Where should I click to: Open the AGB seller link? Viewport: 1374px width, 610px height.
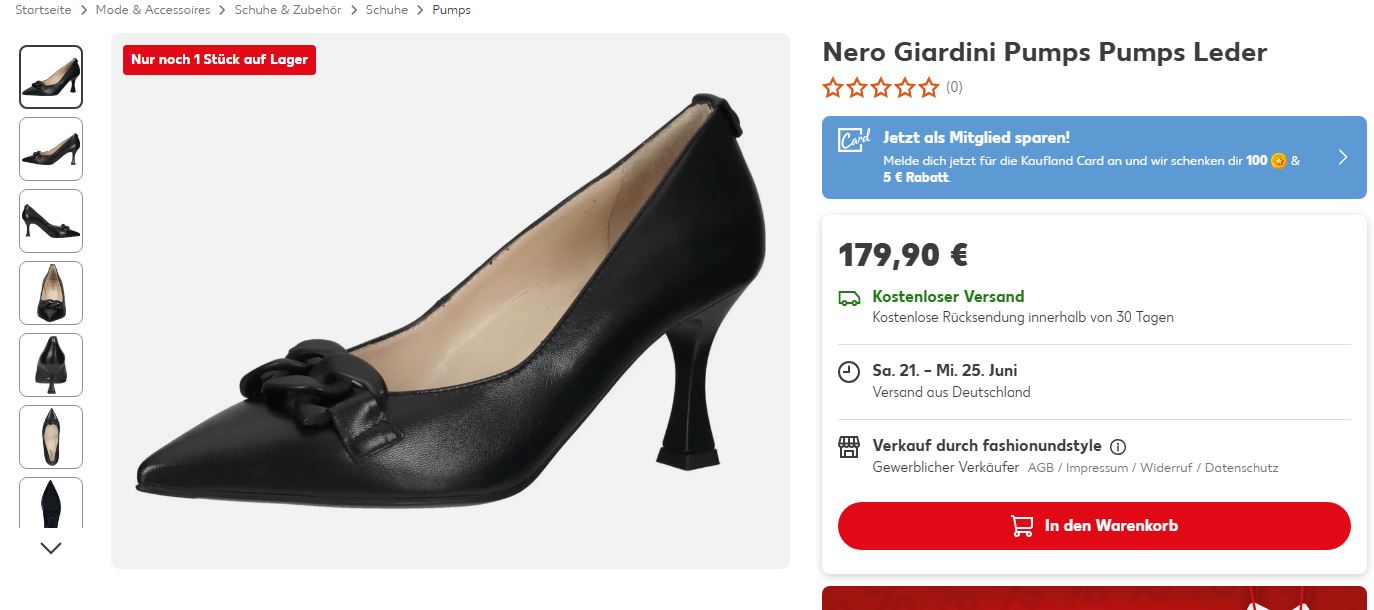pyautogui.click(x=1040, y=468)
